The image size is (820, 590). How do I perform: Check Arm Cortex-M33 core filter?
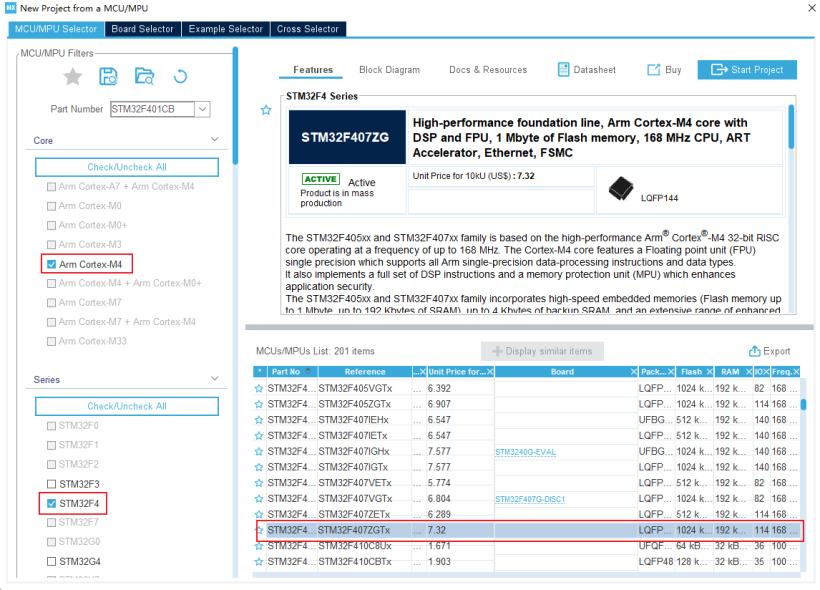click(x=51, y=342)
